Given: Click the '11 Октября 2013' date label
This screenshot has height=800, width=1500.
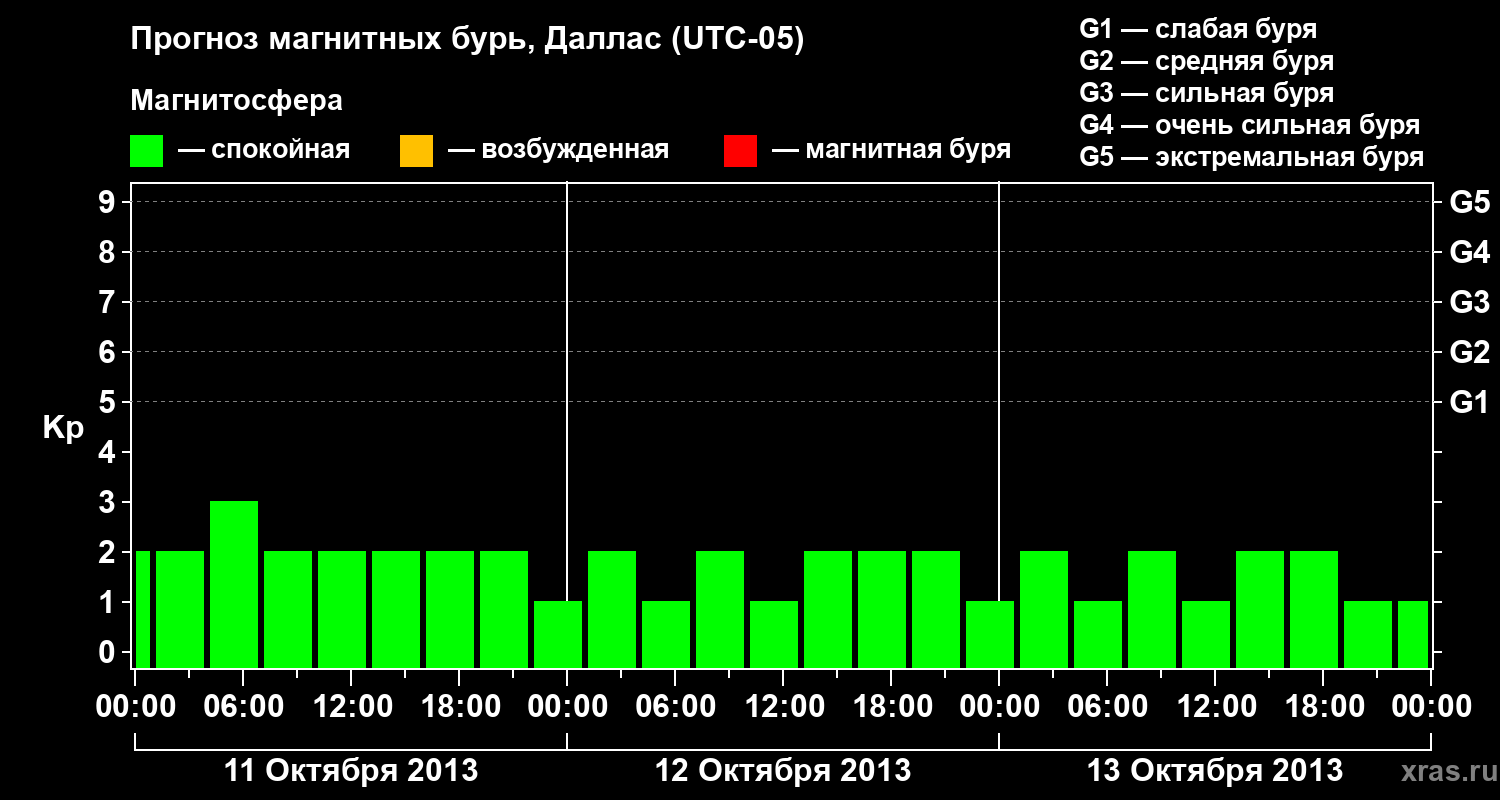Looking at the screenshot, I should [351, 771].
